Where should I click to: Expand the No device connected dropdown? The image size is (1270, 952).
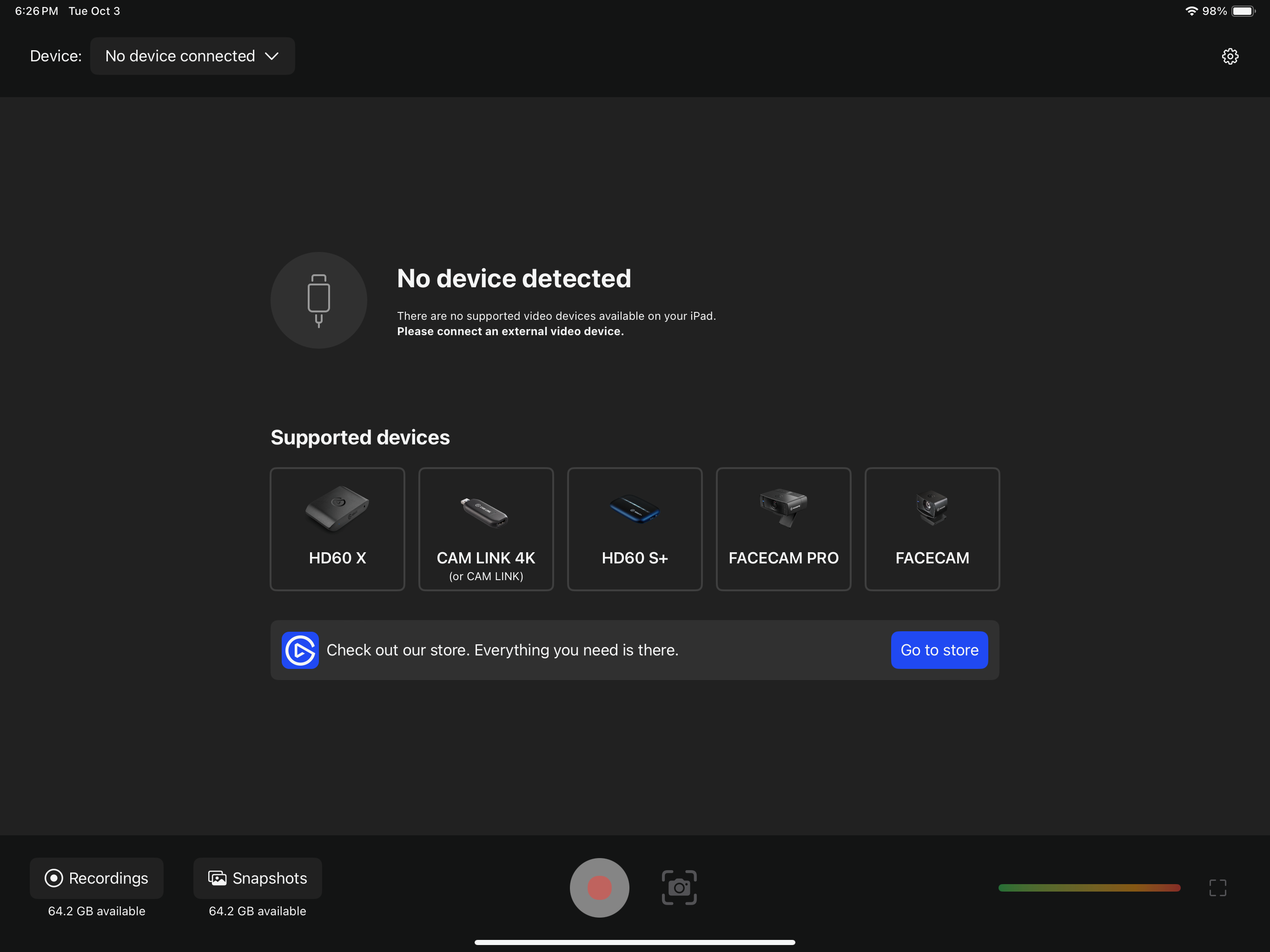pos(180,56)
